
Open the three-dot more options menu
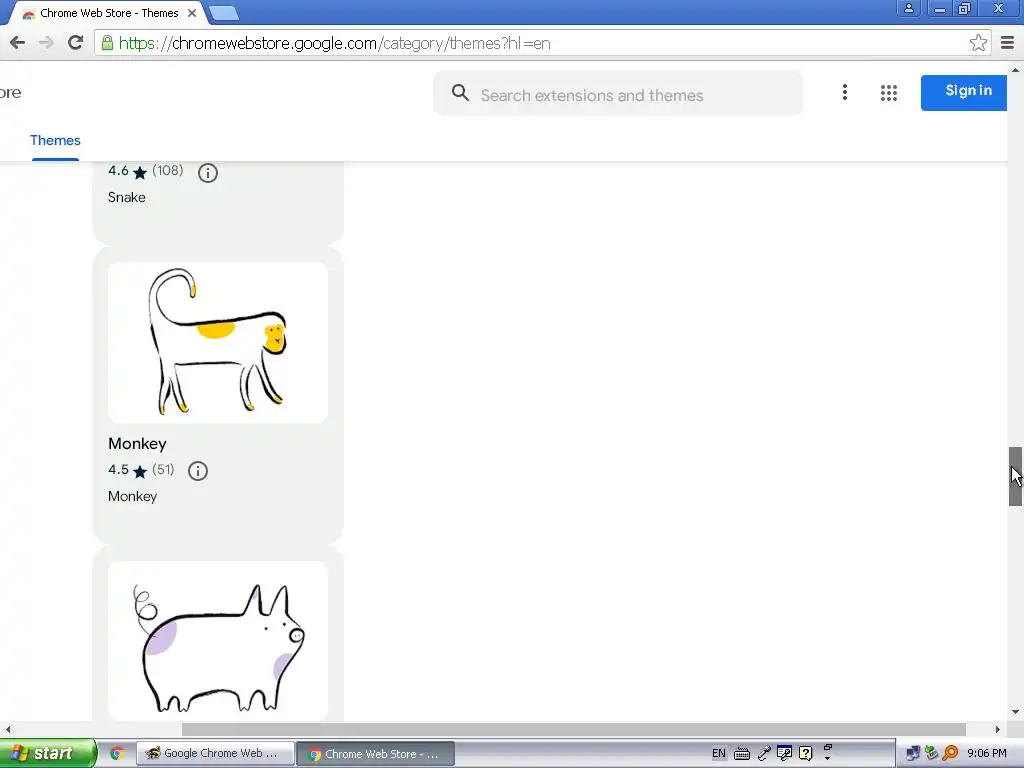click(x=844, y=93)
